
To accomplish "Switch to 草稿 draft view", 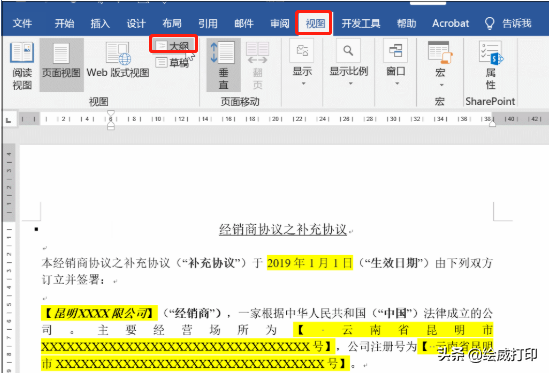I will click(172, 63).
